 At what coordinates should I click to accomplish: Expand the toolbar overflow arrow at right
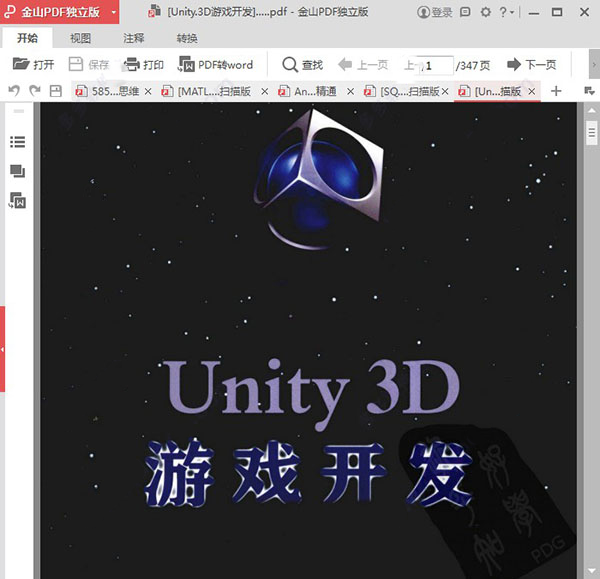(x=594, y=65)
